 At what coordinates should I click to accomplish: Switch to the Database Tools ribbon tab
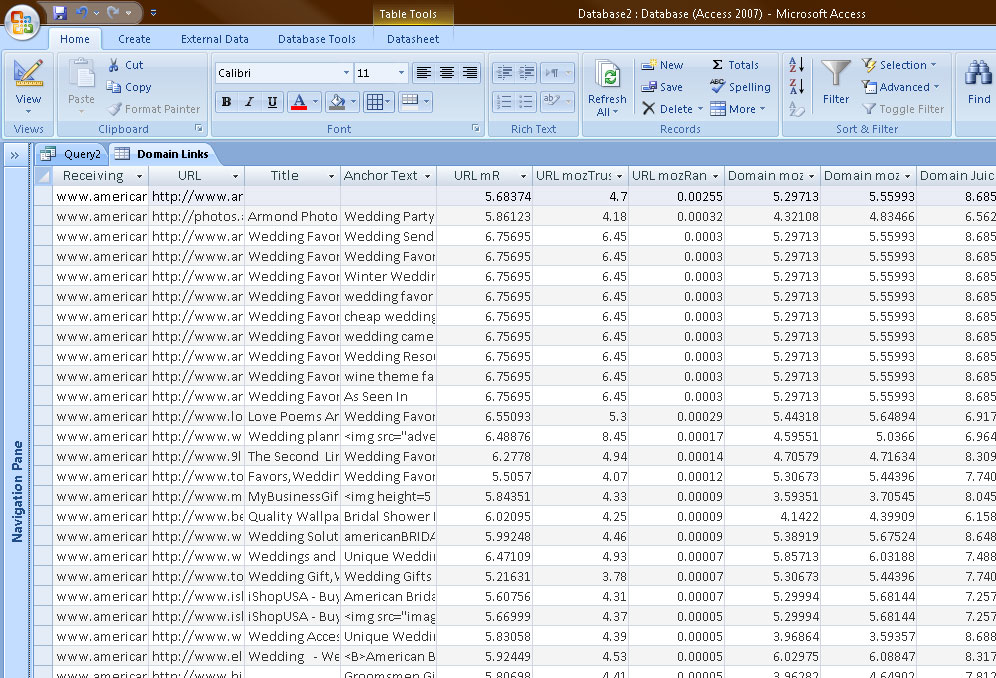tap(316, 39)
